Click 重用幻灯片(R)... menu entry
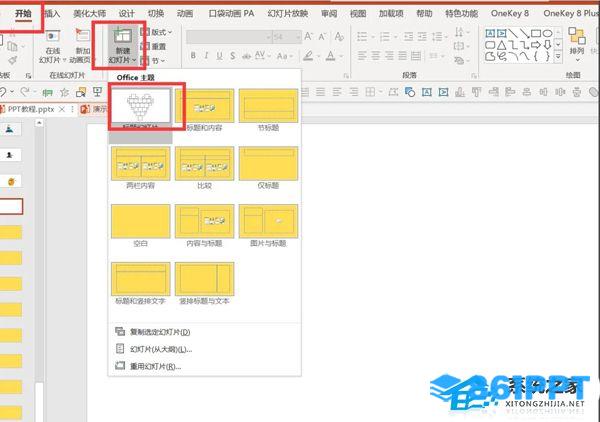 point(148,366)
